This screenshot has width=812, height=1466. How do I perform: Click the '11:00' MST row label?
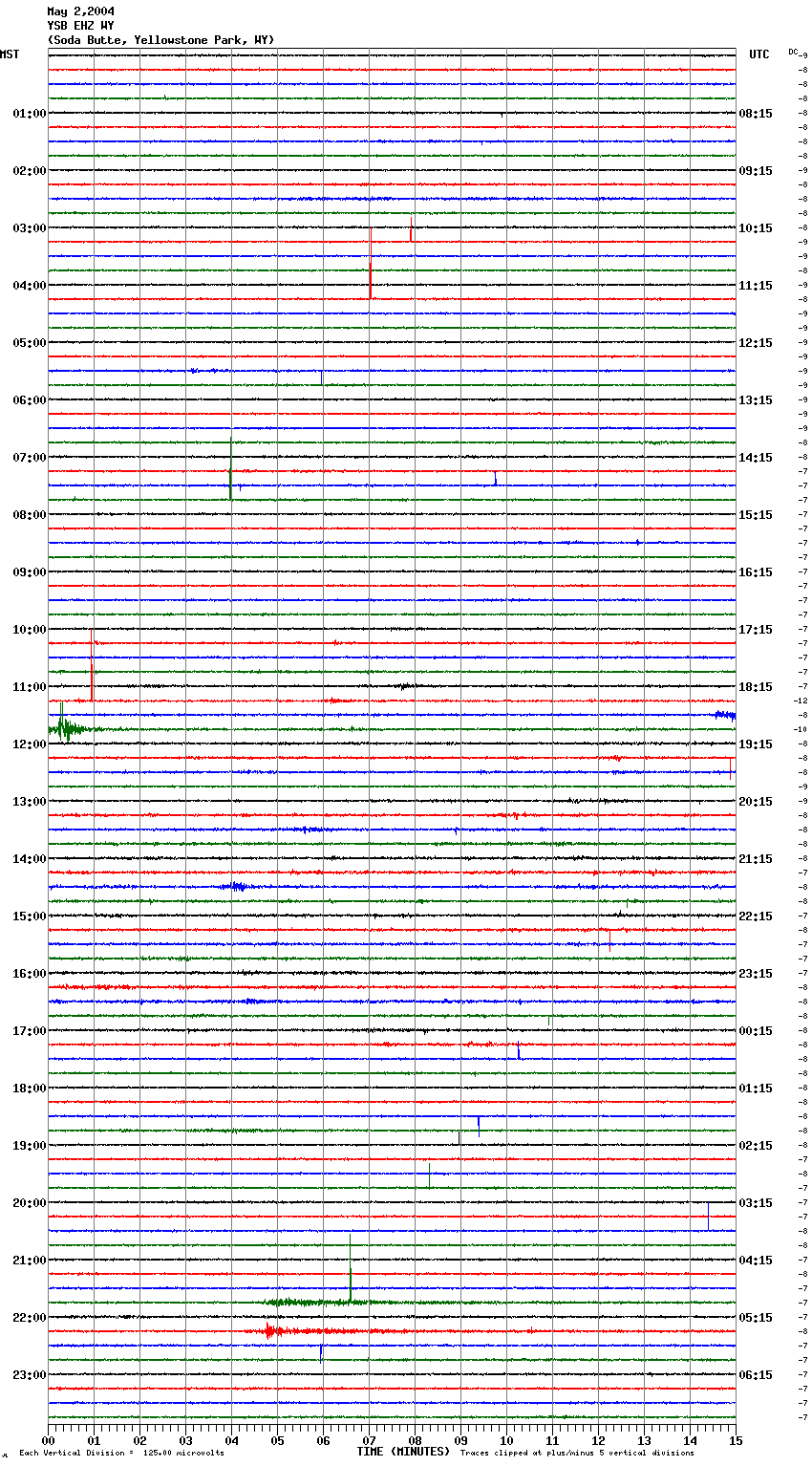click(30, 687)
